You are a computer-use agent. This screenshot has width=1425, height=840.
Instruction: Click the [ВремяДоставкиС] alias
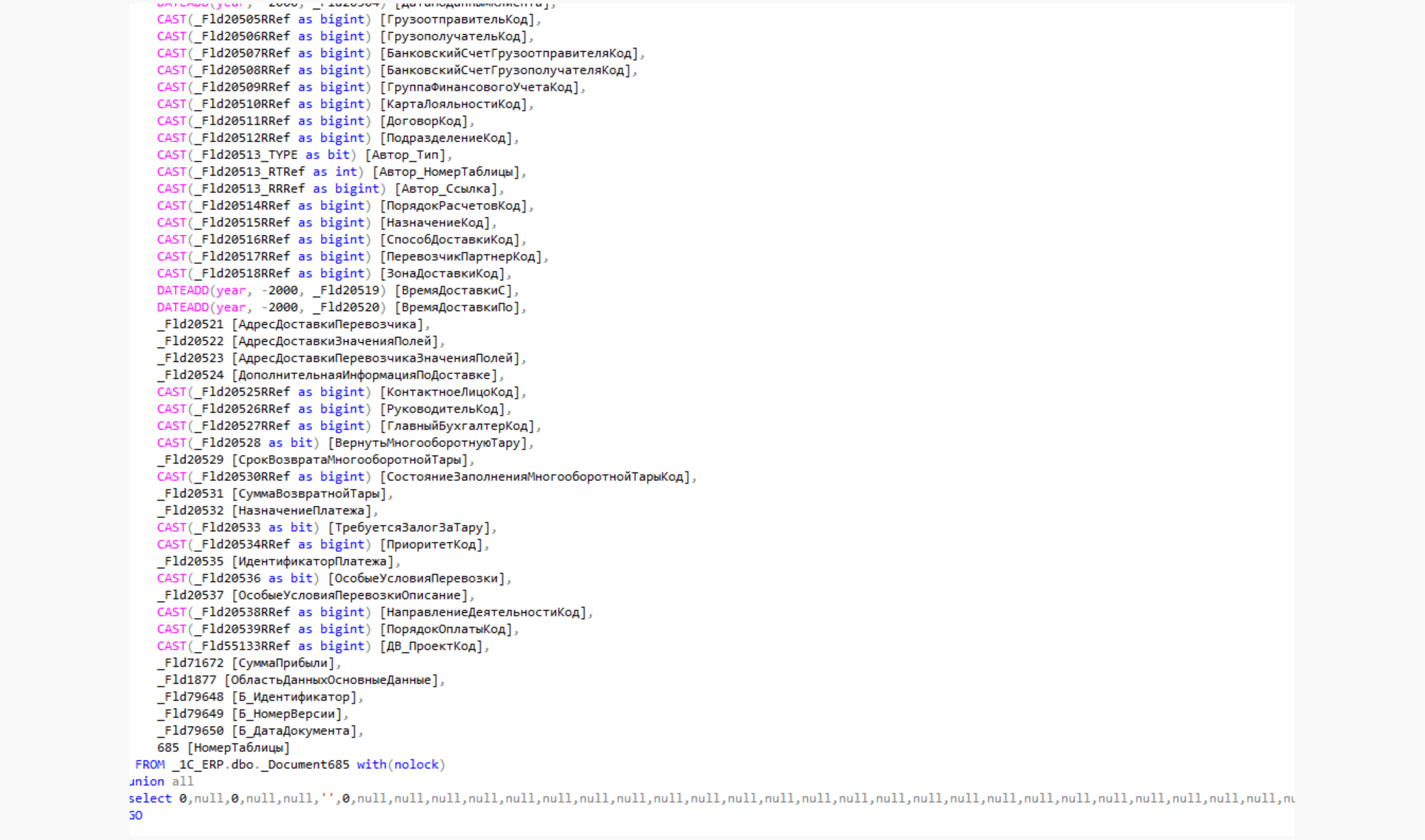(454, 291)
